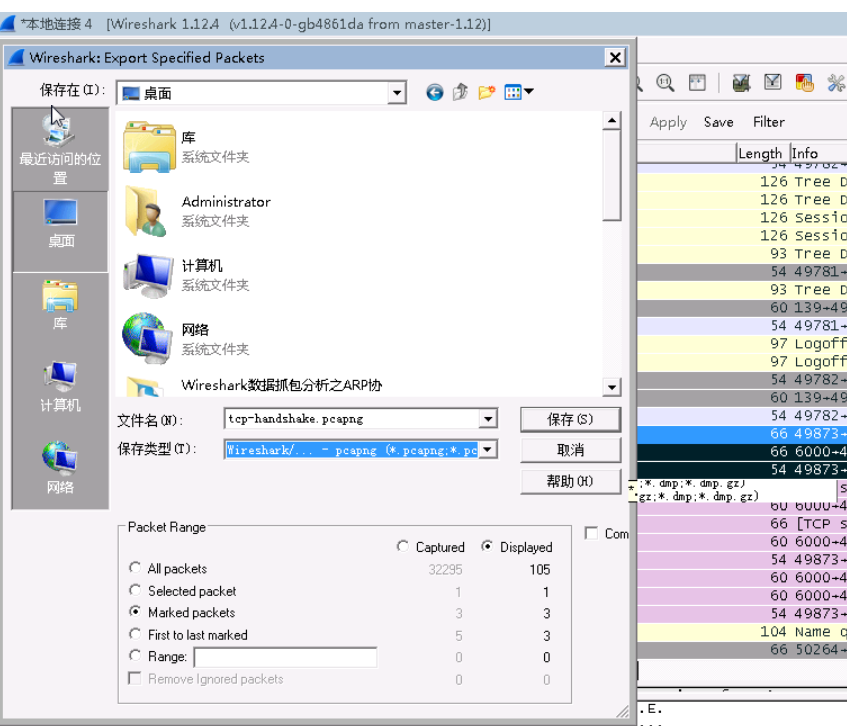
Task: Click Wireshark zoom 1:1 normal size icon
Action: pyautogui.click(x=665, y=83)
